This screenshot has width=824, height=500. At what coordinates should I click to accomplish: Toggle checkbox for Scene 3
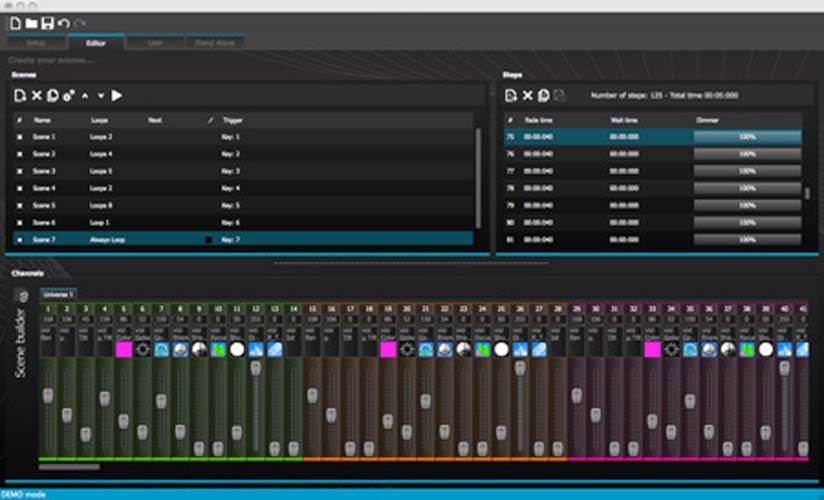click(19, 171)
